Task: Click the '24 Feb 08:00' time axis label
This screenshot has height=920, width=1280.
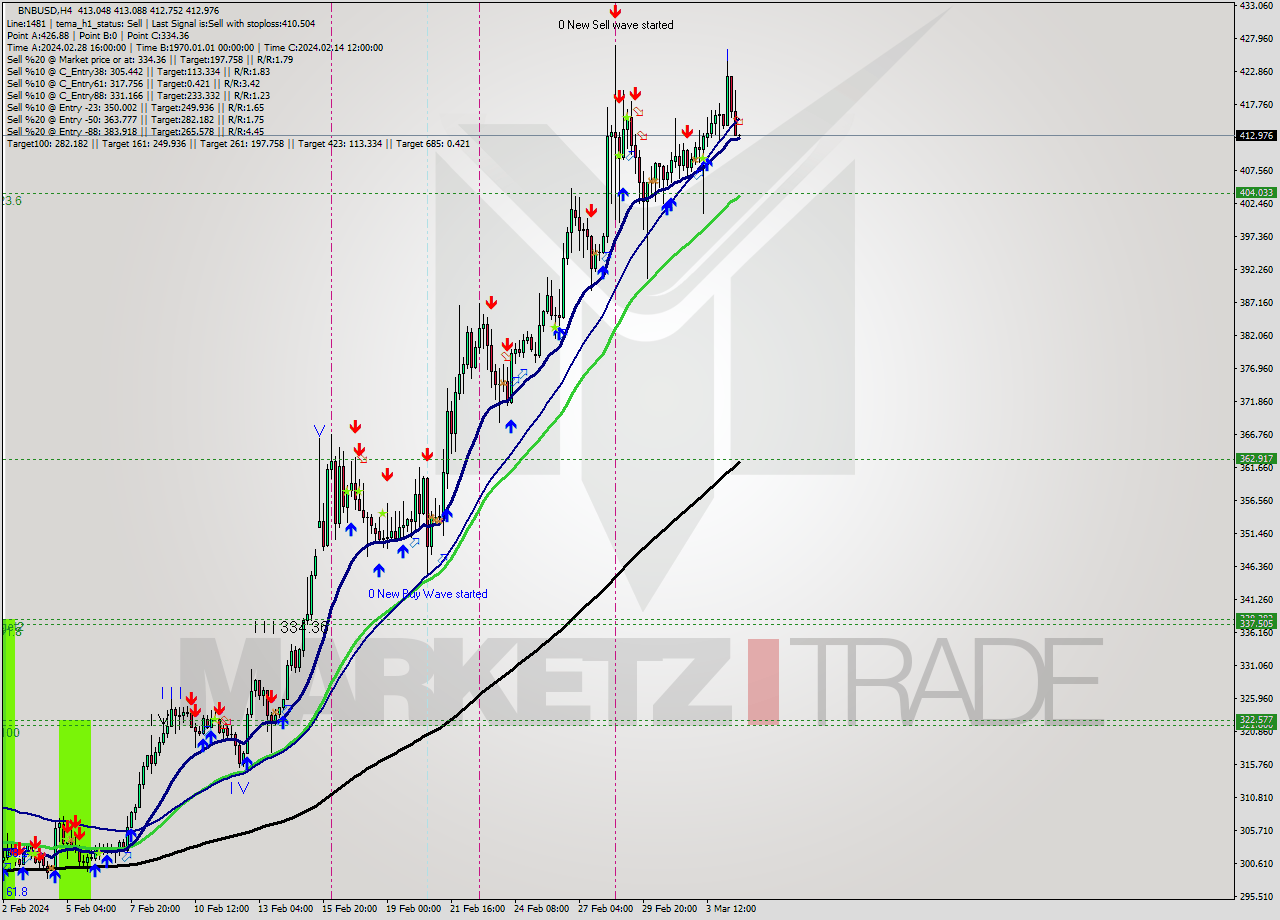Action: (x=541, y=909)
